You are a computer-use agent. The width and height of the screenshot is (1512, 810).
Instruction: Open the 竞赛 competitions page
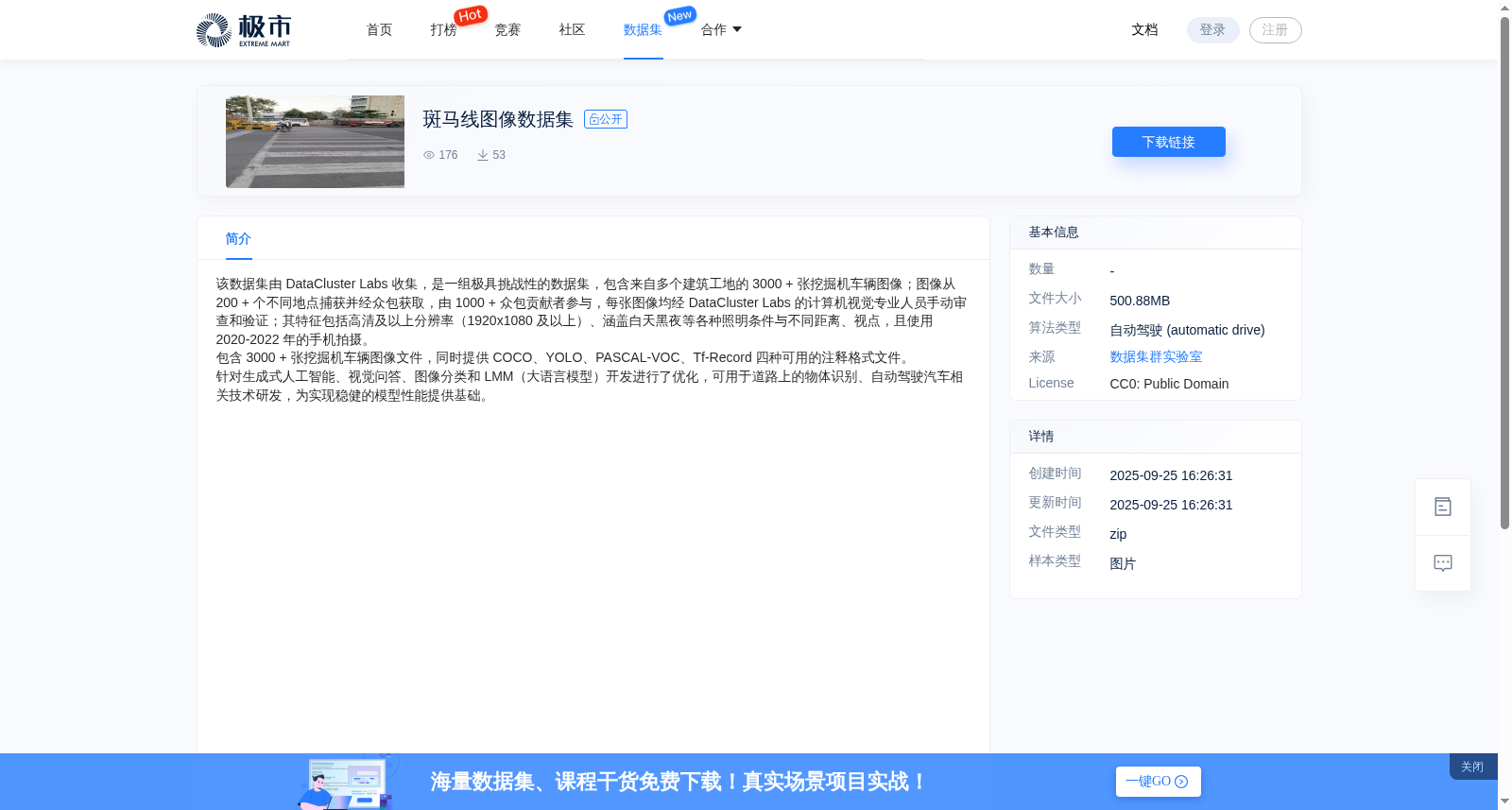(x=507, y=30)
